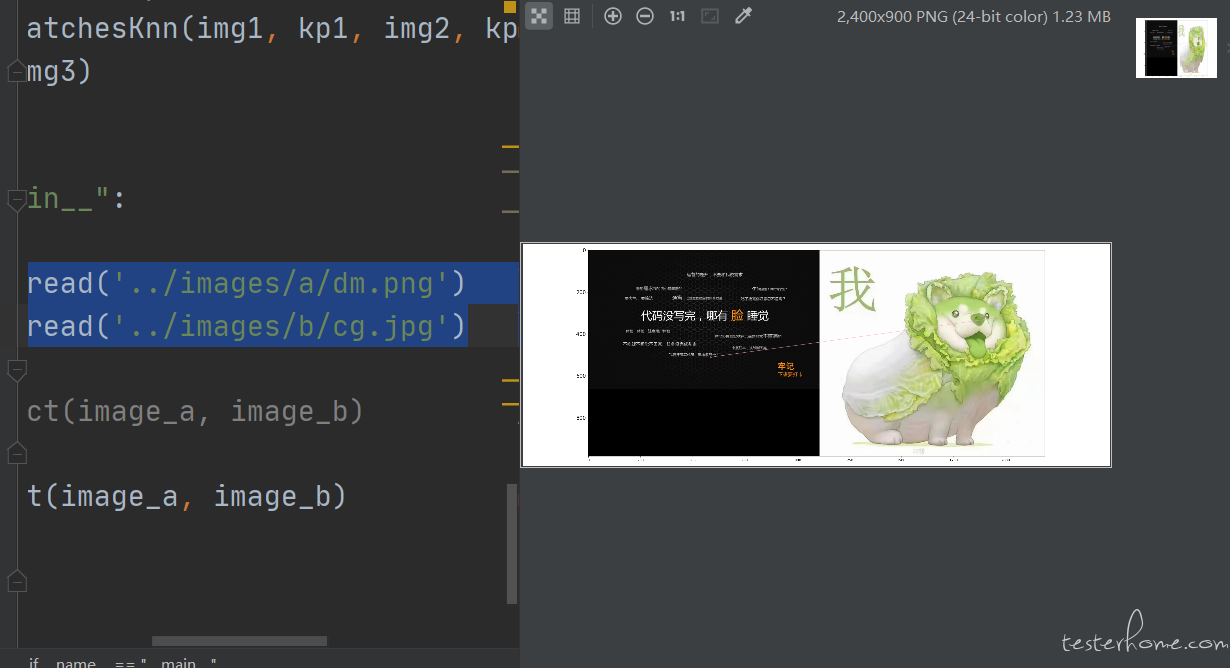Viewport: 1230px width, 668px height.
Task: Click the line 't(image_a, image_b)'
Action: click(187, 496)
